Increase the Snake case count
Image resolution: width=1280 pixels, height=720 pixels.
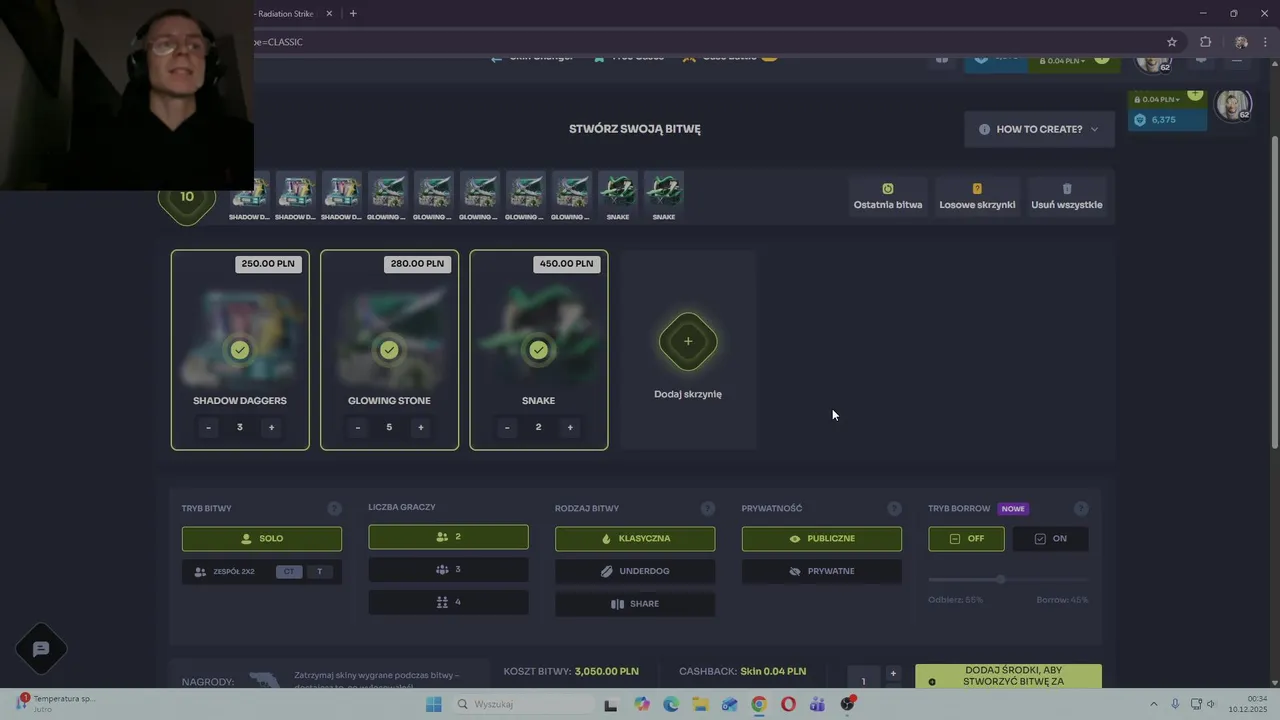(x=570, y=427)
